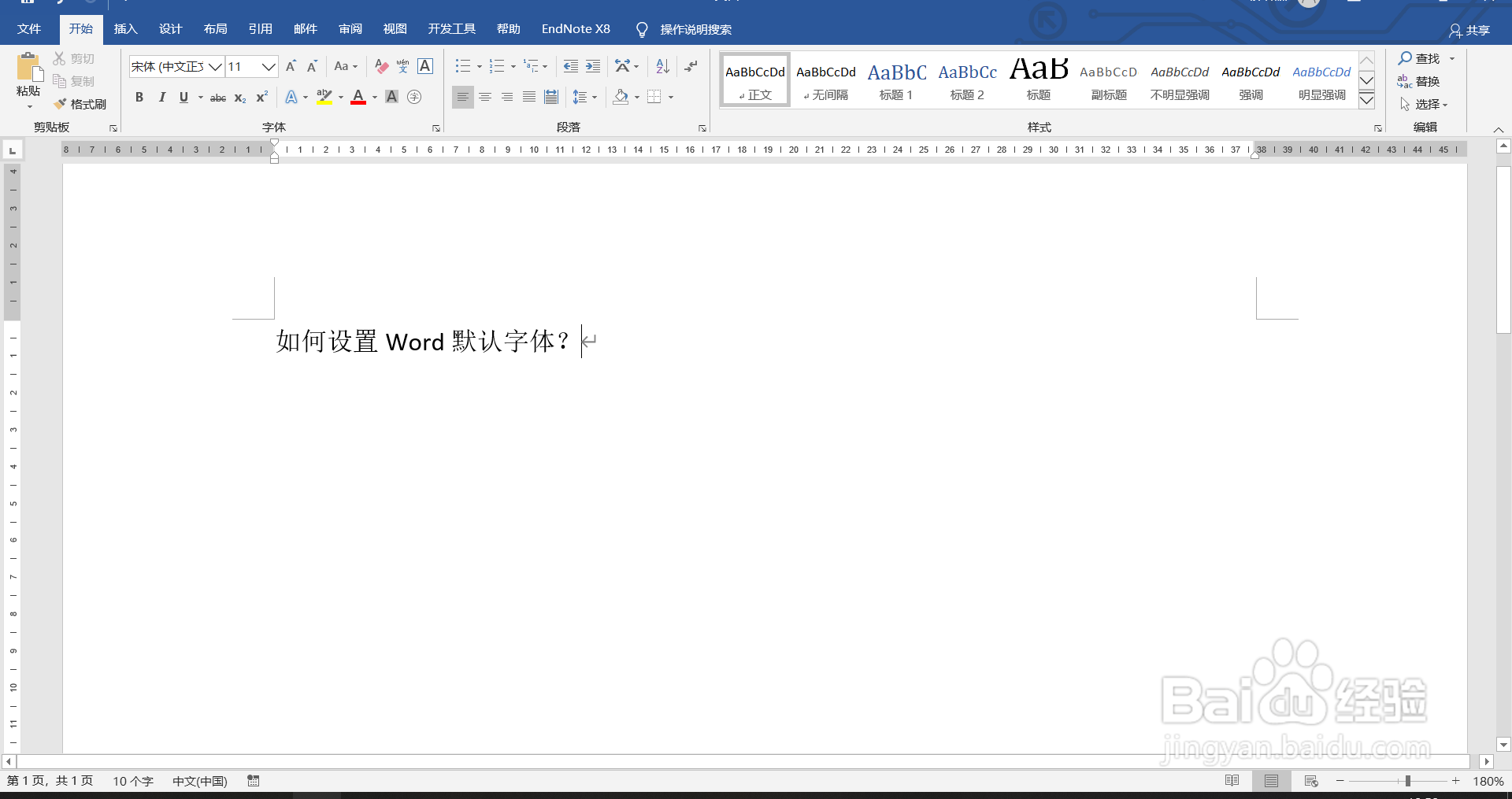Expand the styles gallery More arrow

coord(1367,101)
